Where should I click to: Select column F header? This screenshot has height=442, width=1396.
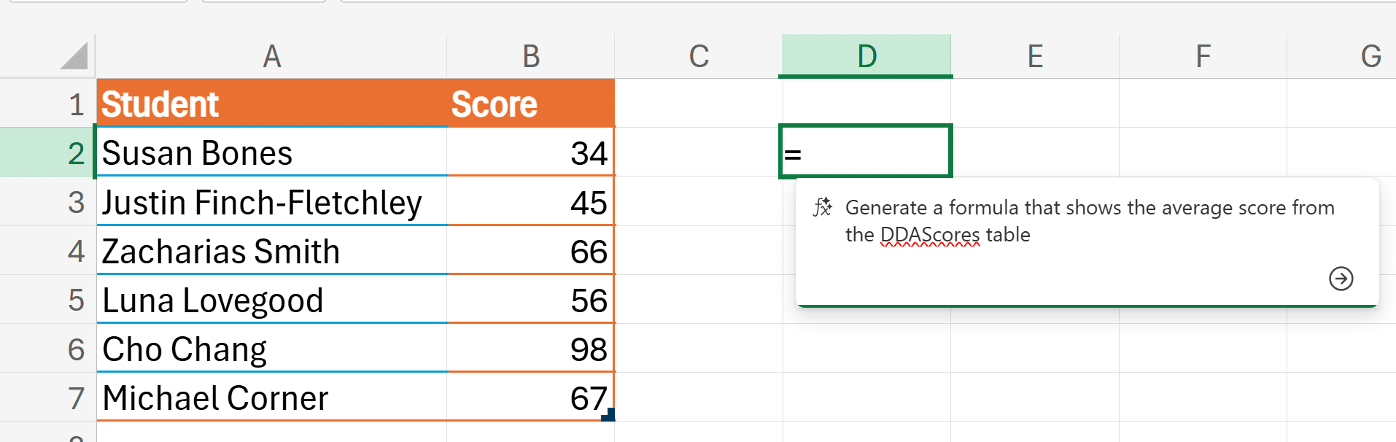1203,56
